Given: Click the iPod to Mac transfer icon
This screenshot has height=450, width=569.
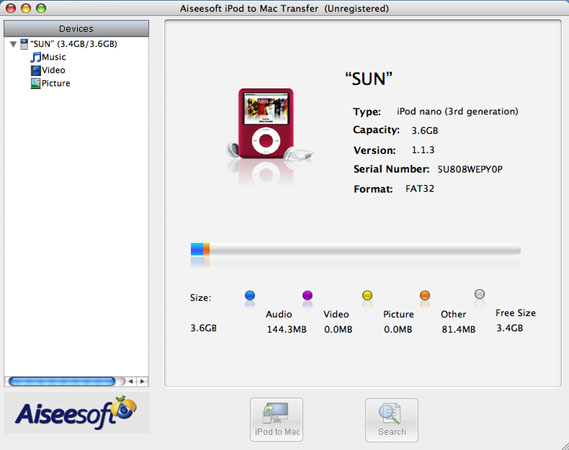Looking at the screenshot, I should pyautogui.click(x=276, y=413).
